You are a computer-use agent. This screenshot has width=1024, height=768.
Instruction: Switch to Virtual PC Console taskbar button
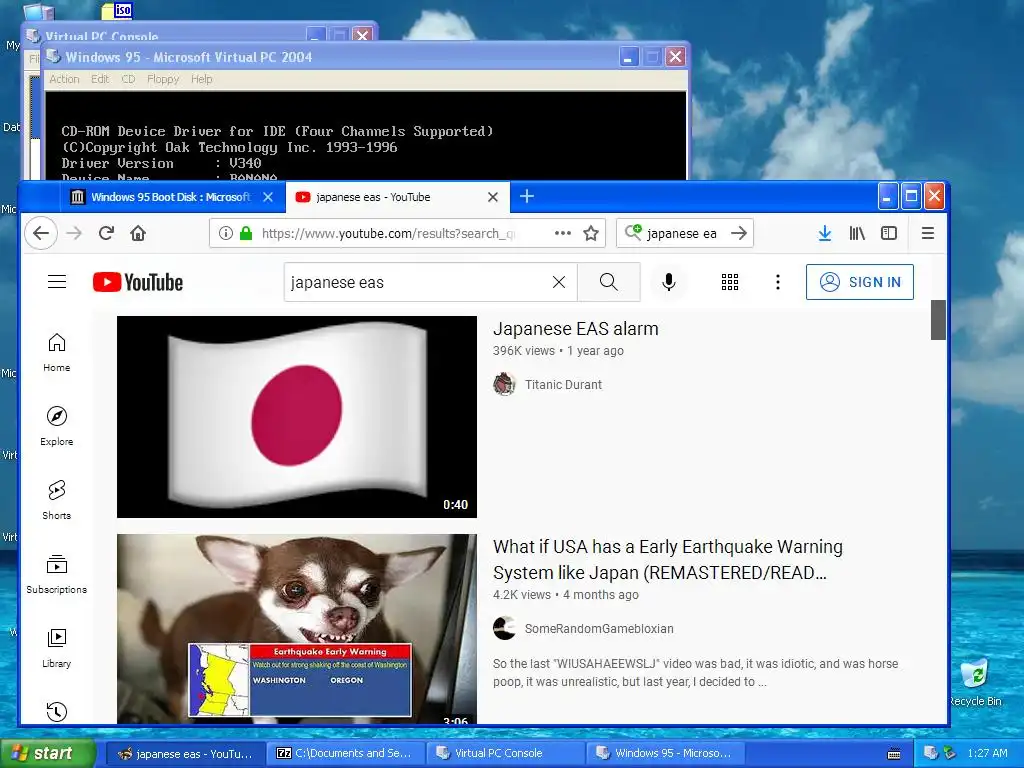[x=506, y=753]
